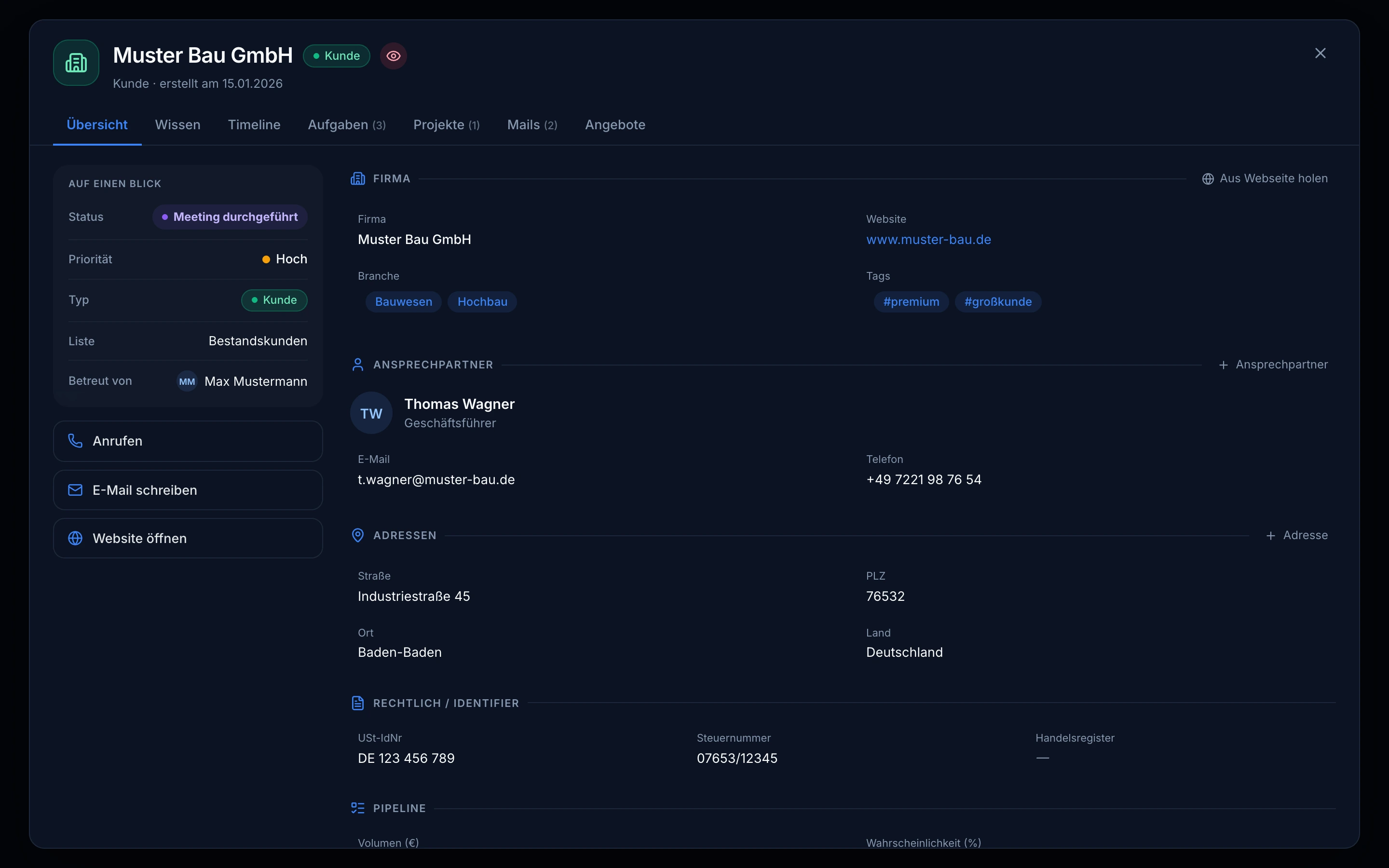
Task: Click the email t.wagner@muster-bau.de
Action: [436, 479]
